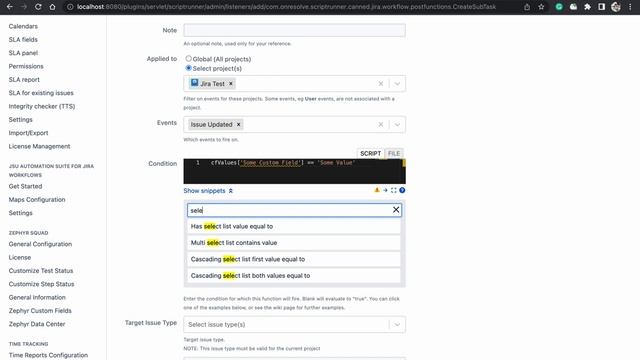Screen dimensions: 640x360
Task: Open the Chrome three-dot menu
Action: click(630, 7)
